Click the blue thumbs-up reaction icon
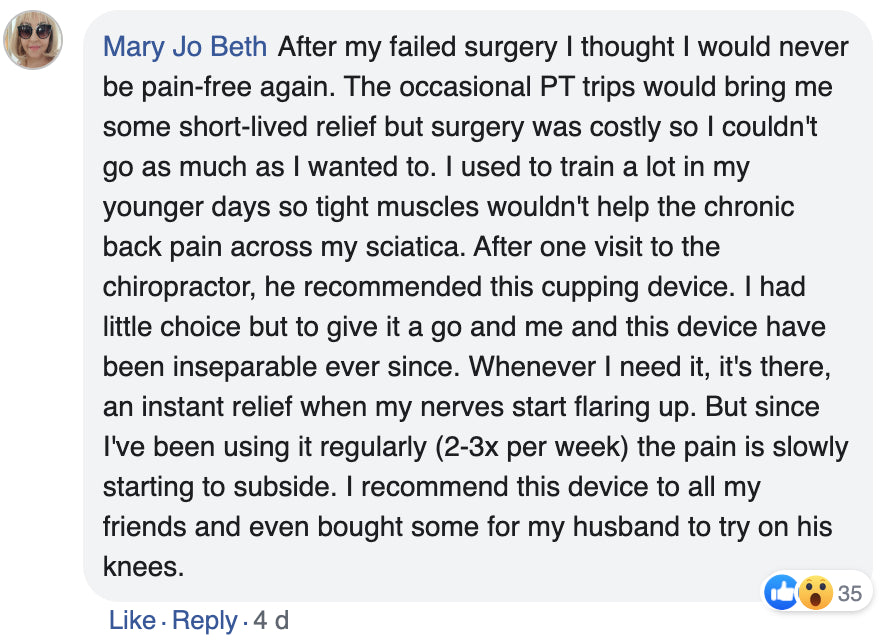 pos(781,593)
